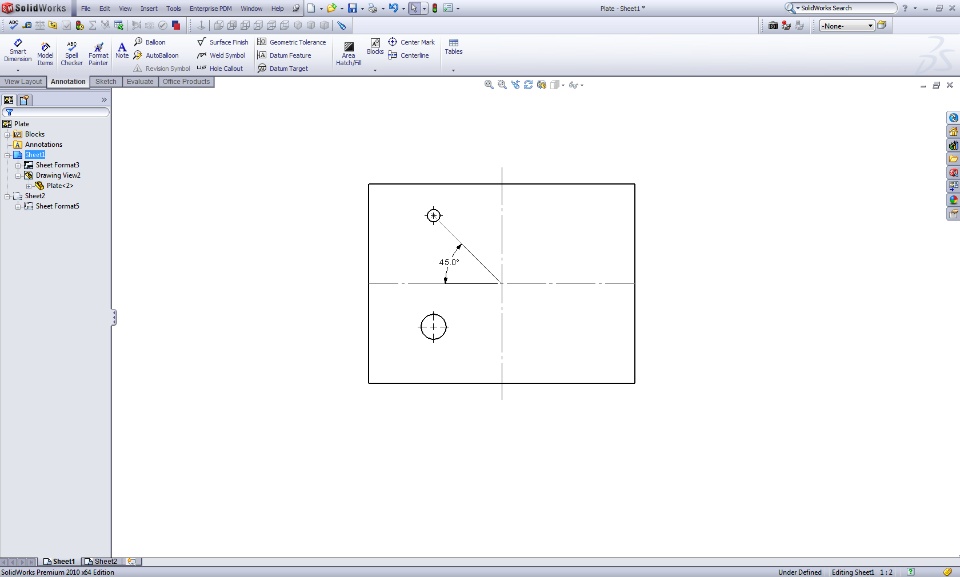Add a Weld Symbol
This screenshot has width=960, height=577.
[220, 55]
